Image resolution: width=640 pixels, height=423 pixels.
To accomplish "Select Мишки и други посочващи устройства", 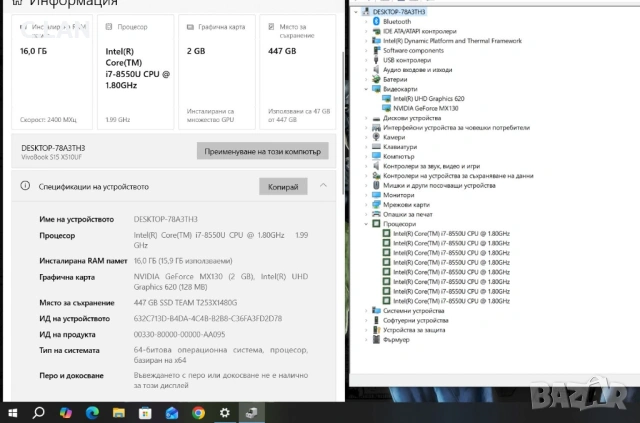I will (439, 185).
